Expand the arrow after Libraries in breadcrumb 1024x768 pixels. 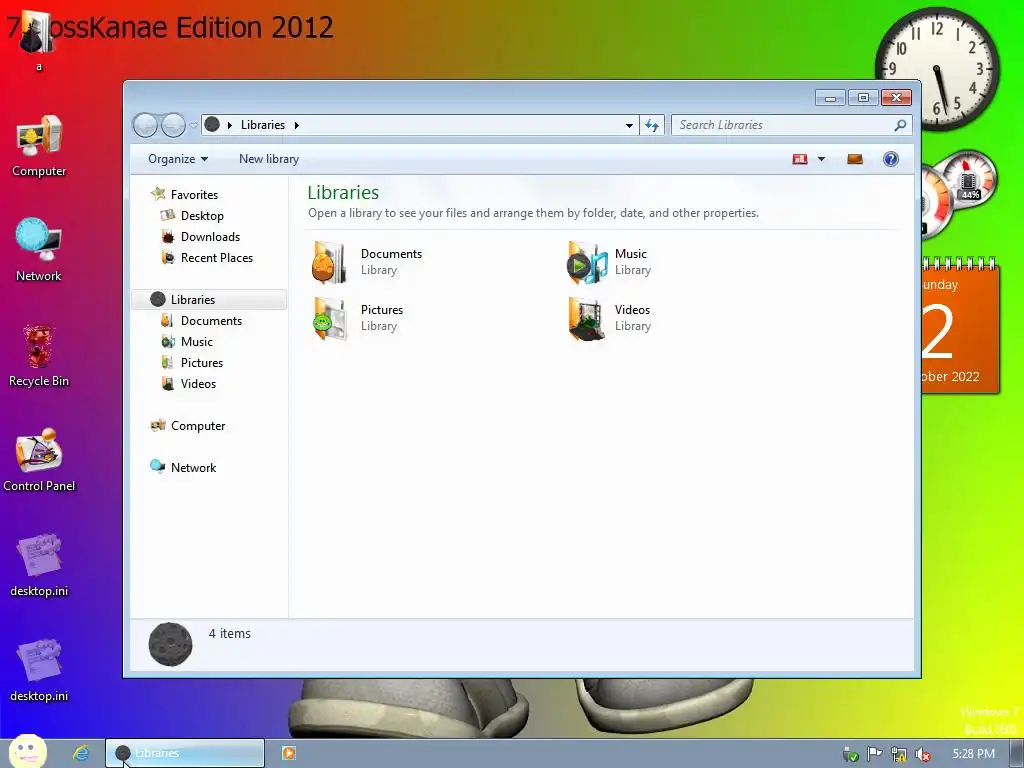[x=296, y=125]
